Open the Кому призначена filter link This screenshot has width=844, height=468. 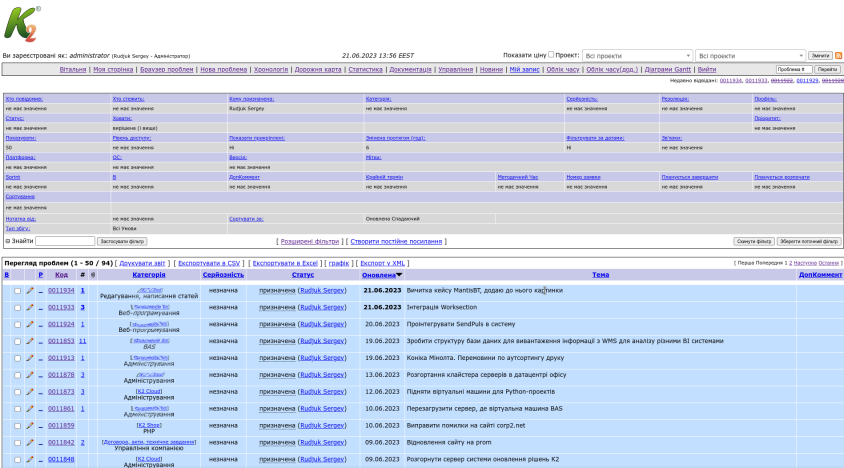coord(251,99)
